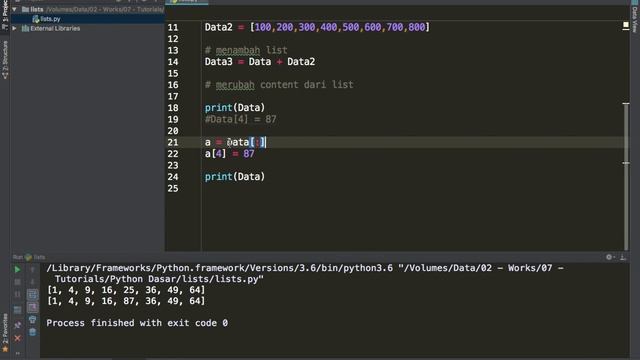This screenshot has height=360, width=640.
Task: Click the Down the stack trace arrow
Action: pyautogui.click(x=33, y=282)
